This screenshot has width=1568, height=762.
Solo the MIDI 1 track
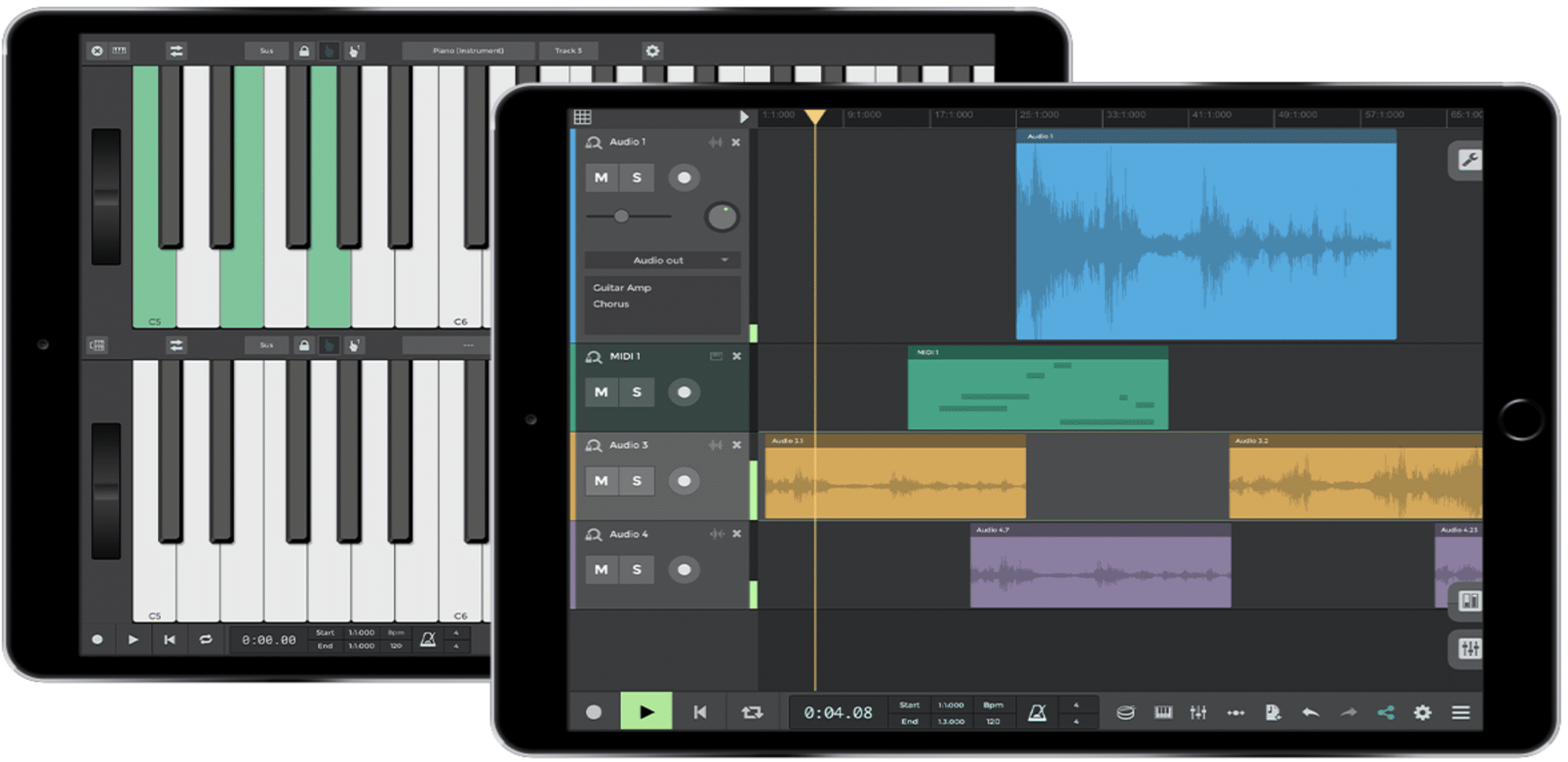point(636,391)
